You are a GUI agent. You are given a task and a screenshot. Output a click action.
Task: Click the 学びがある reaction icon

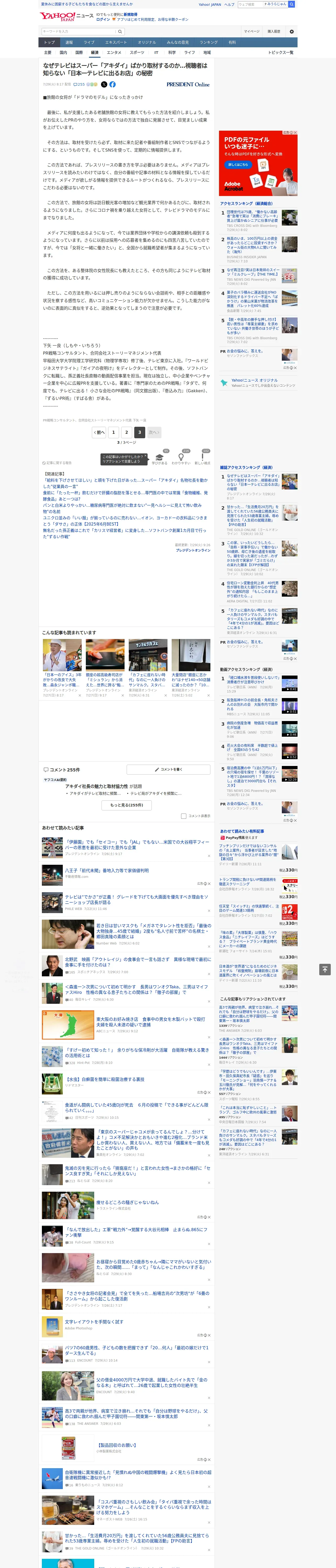click(160, 457)
